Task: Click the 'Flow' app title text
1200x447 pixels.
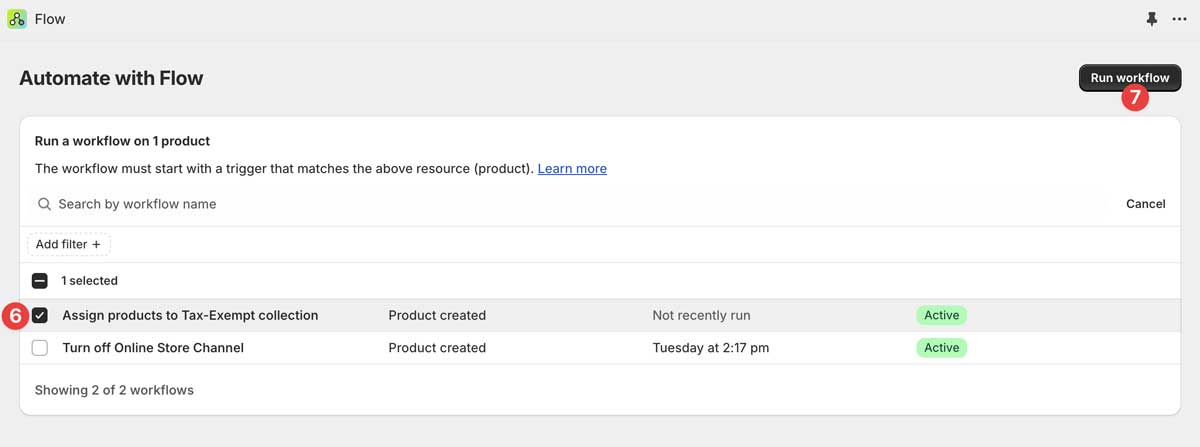Action: [x=50, y=19]
